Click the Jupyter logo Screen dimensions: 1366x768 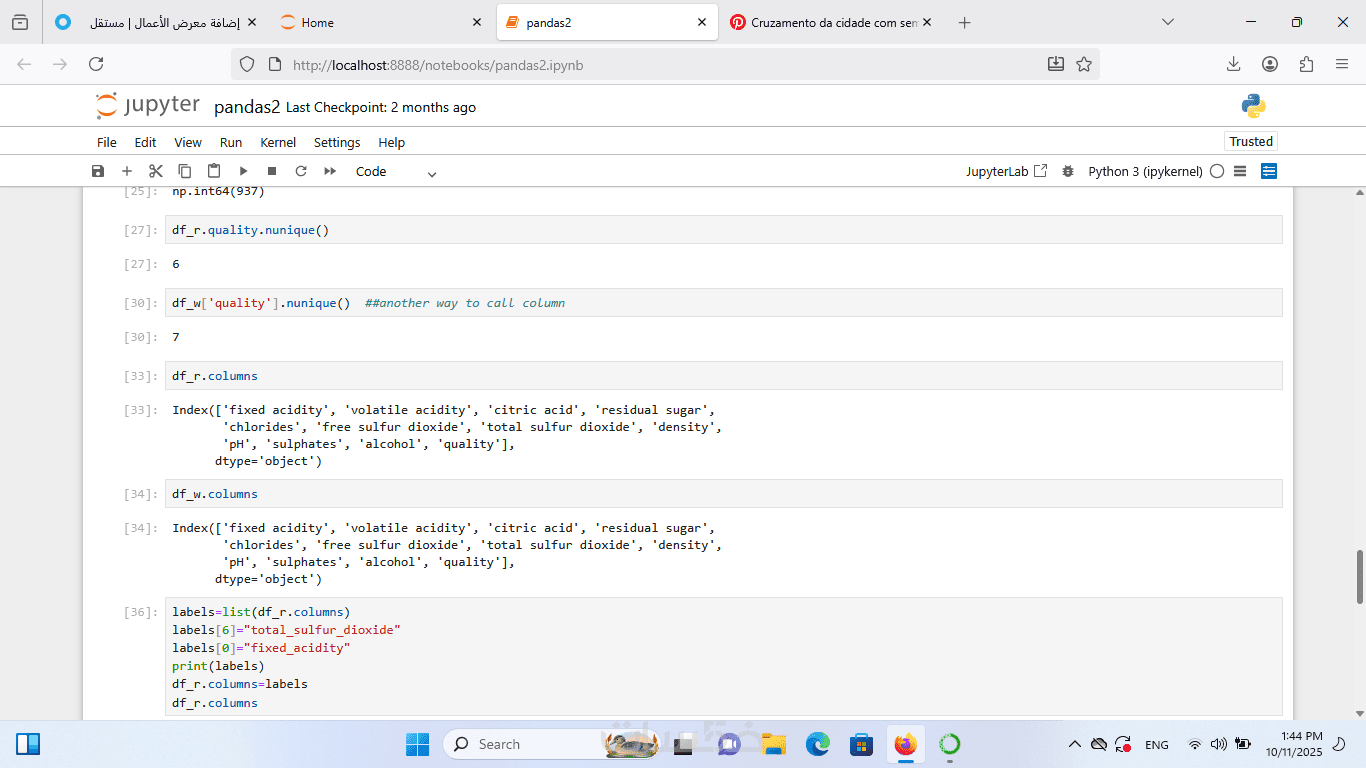[x=148, y=106]
